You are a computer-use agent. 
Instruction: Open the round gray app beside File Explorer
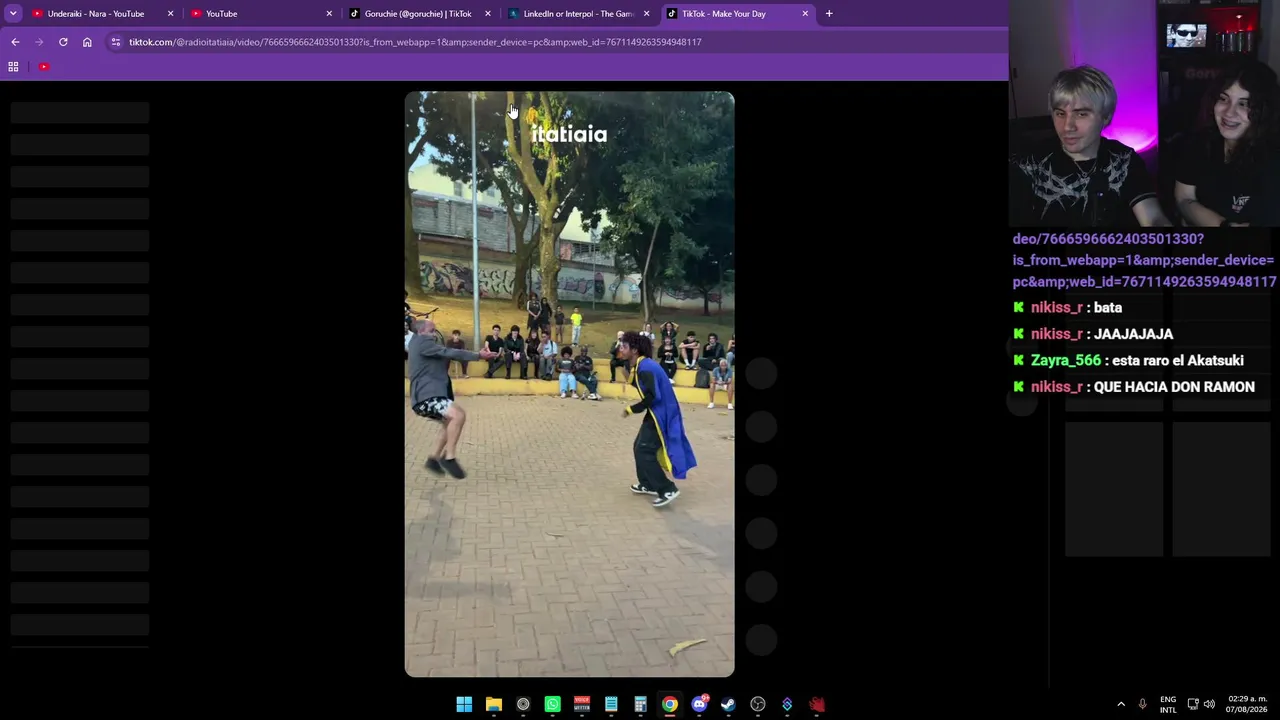coord(523,705)
